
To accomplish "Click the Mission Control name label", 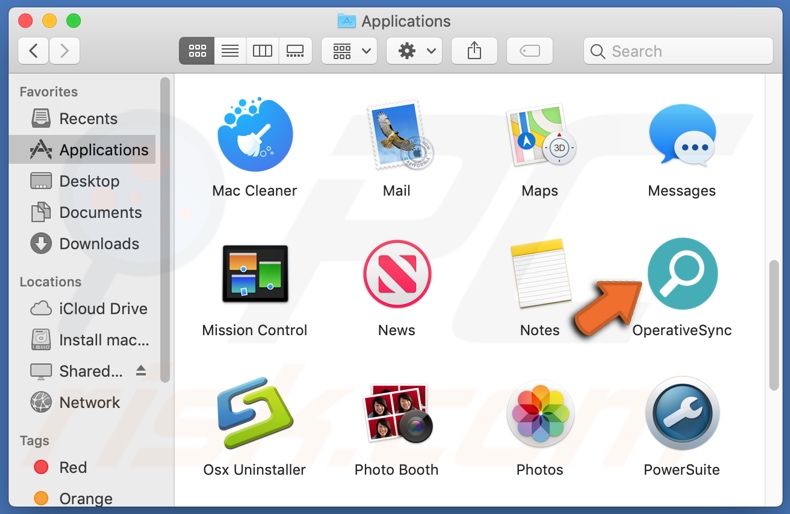I will [254, 330].
